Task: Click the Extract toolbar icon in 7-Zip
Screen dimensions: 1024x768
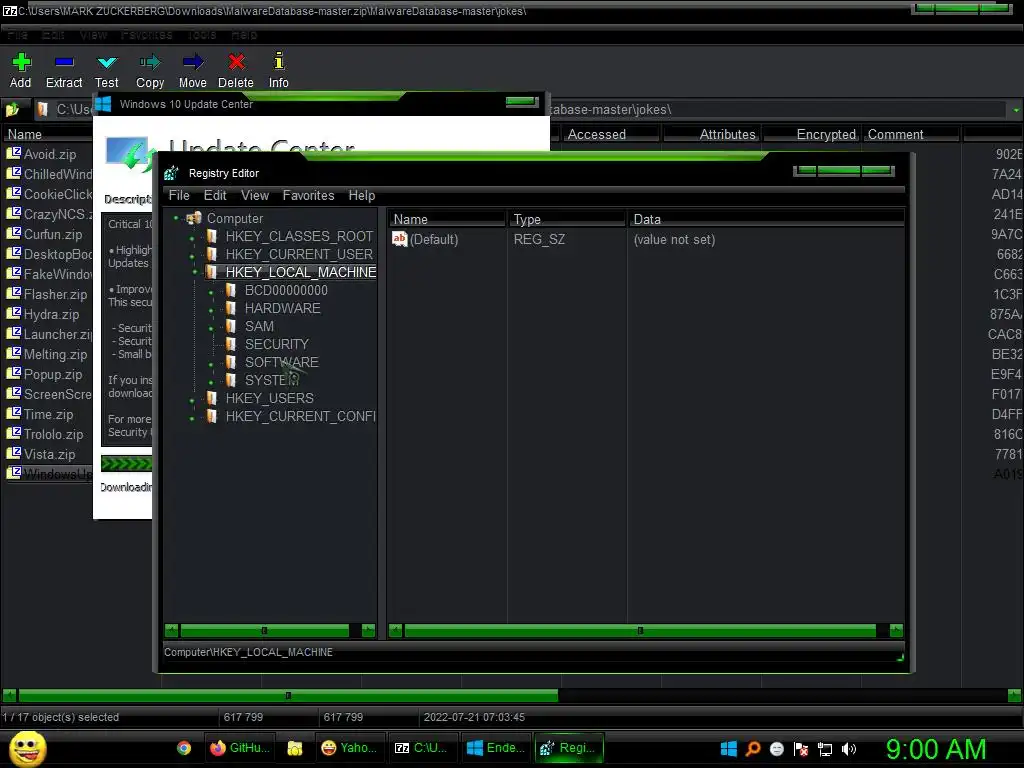Action: pyautogui.click(x=64, y=62)
